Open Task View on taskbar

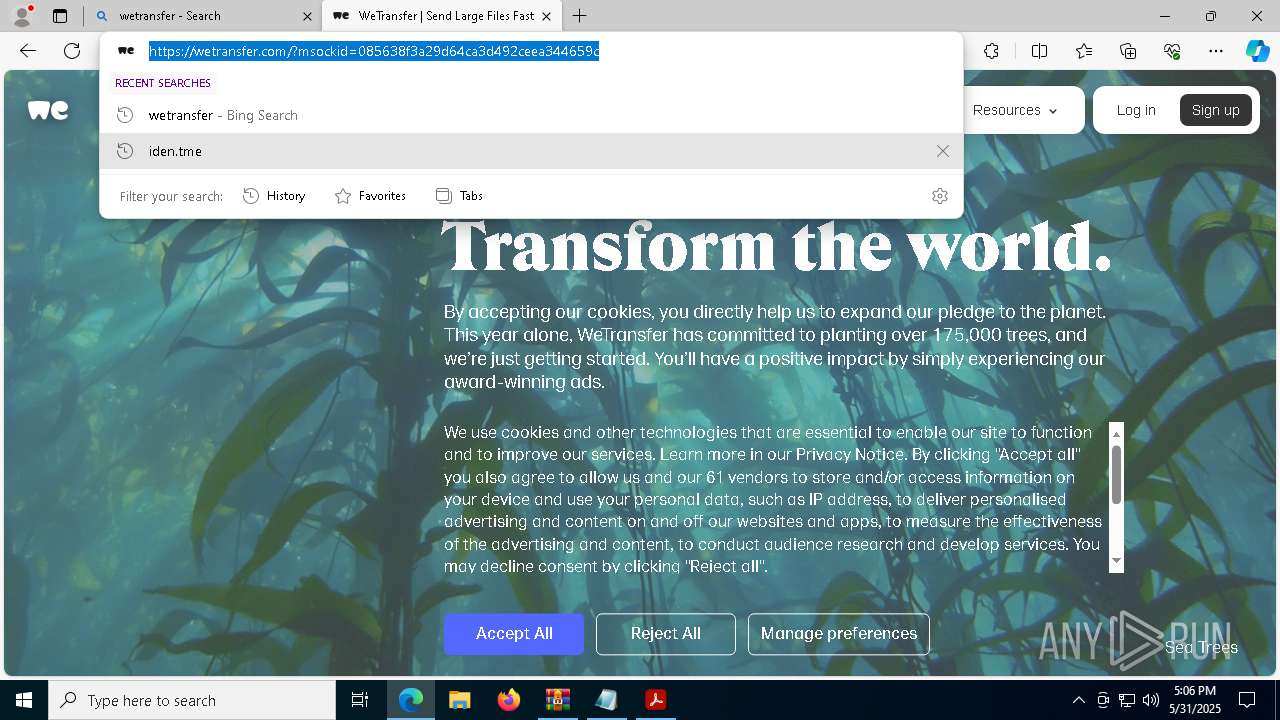tap(360, 700)
